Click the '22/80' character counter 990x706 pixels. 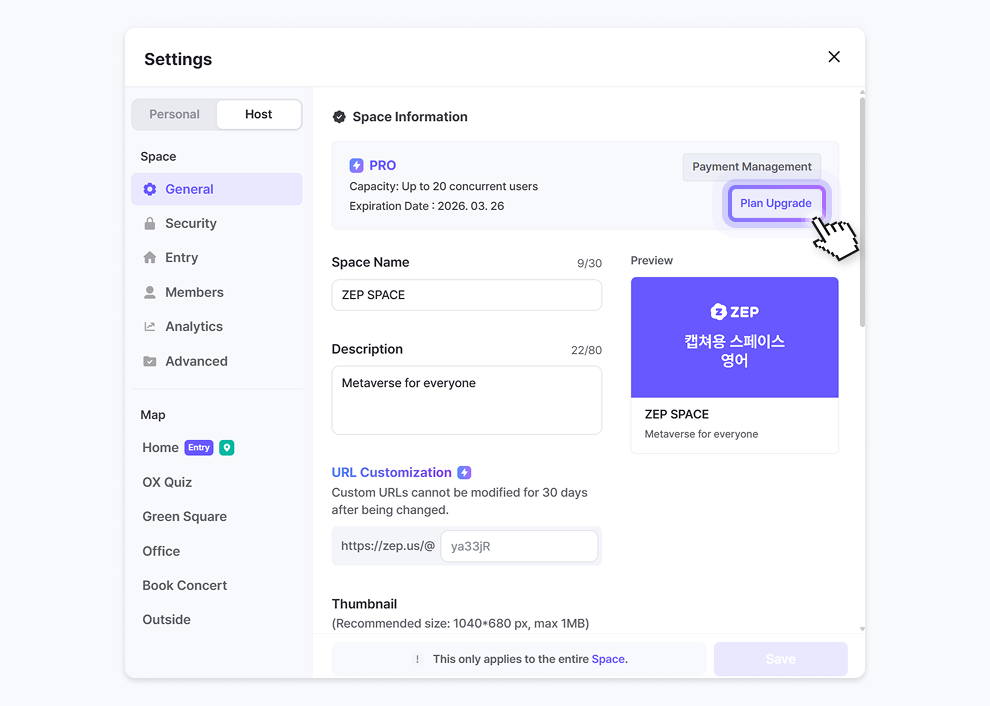point(586,350)
